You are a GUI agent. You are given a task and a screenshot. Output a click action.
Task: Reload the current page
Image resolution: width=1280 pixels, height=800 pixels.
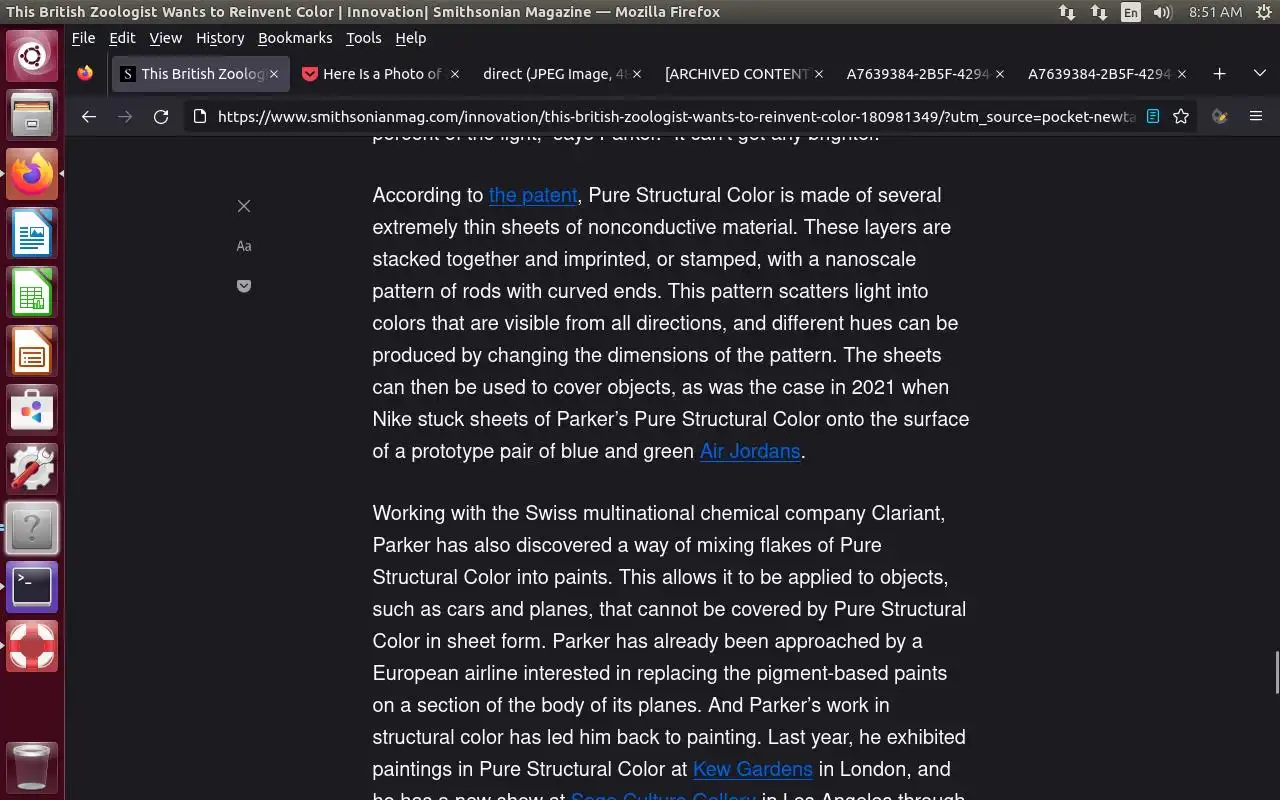[161, 116]
